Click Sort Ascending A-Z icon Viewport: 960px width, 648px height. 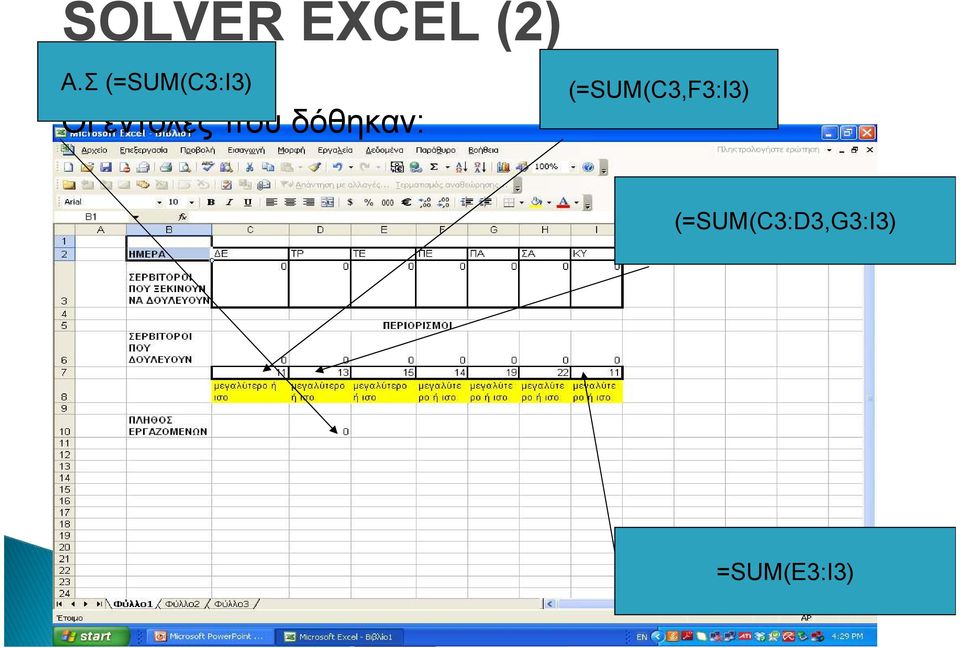462,167
